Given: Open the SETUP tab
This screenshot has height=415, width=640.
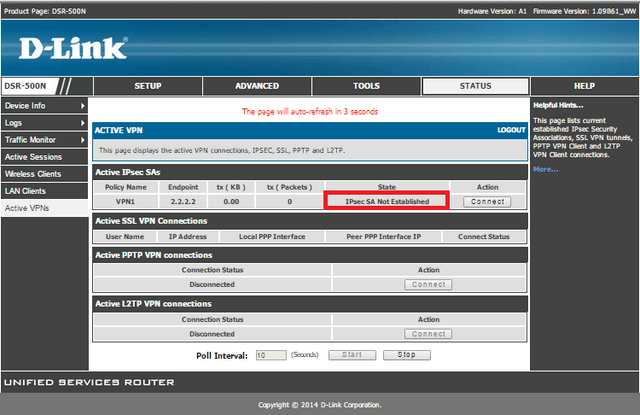Looking at the screenshot, I should pos(148,86).
